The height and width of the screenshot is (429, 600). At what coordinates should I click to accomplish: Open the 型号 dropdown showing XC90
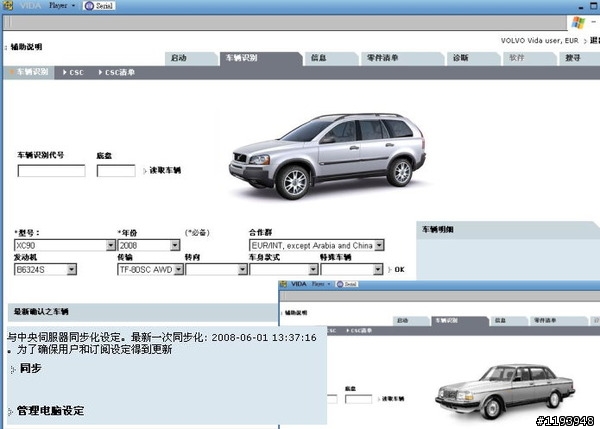[65, 245]
